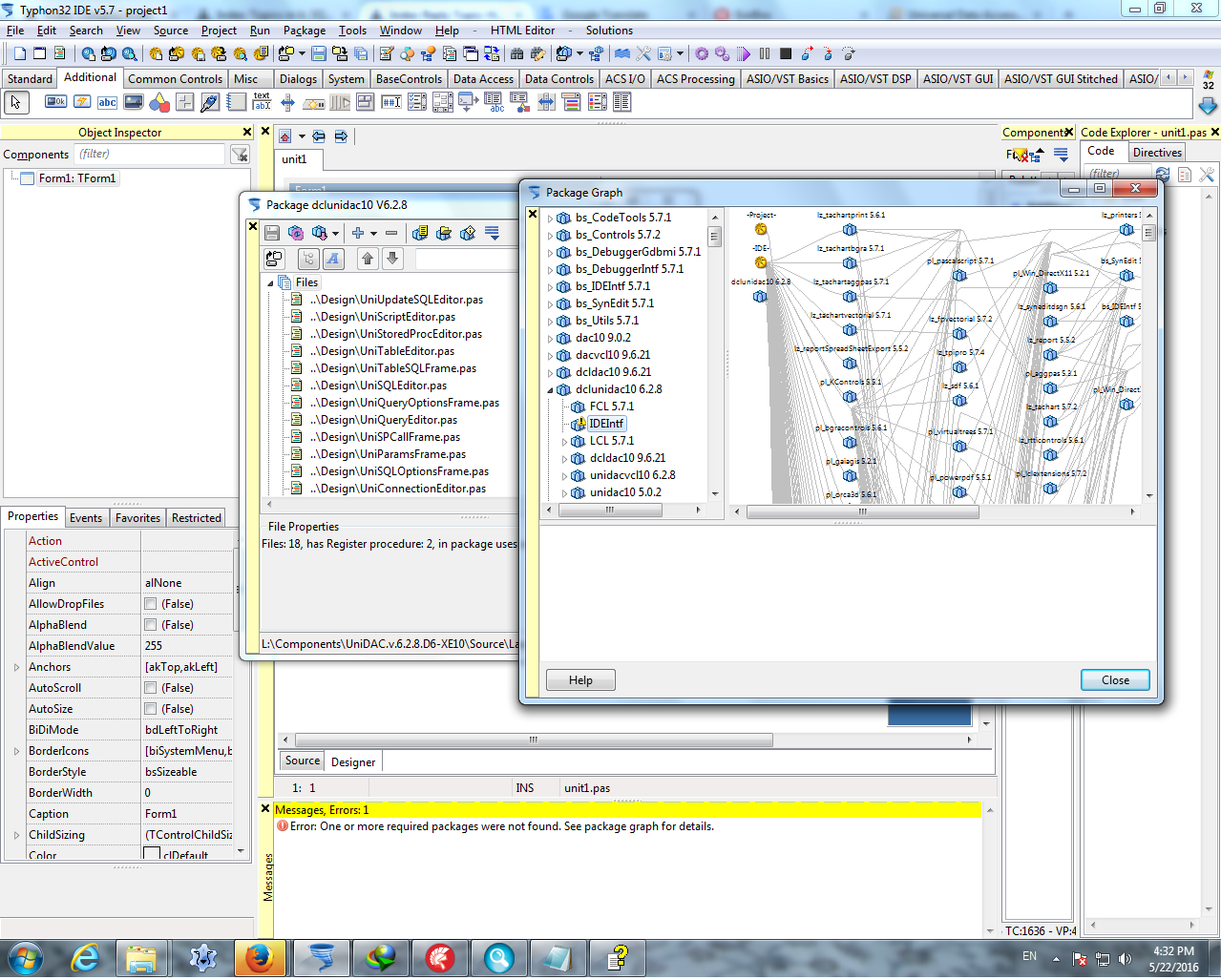Toggle directory hierarchy button in package window

(308, 258)
